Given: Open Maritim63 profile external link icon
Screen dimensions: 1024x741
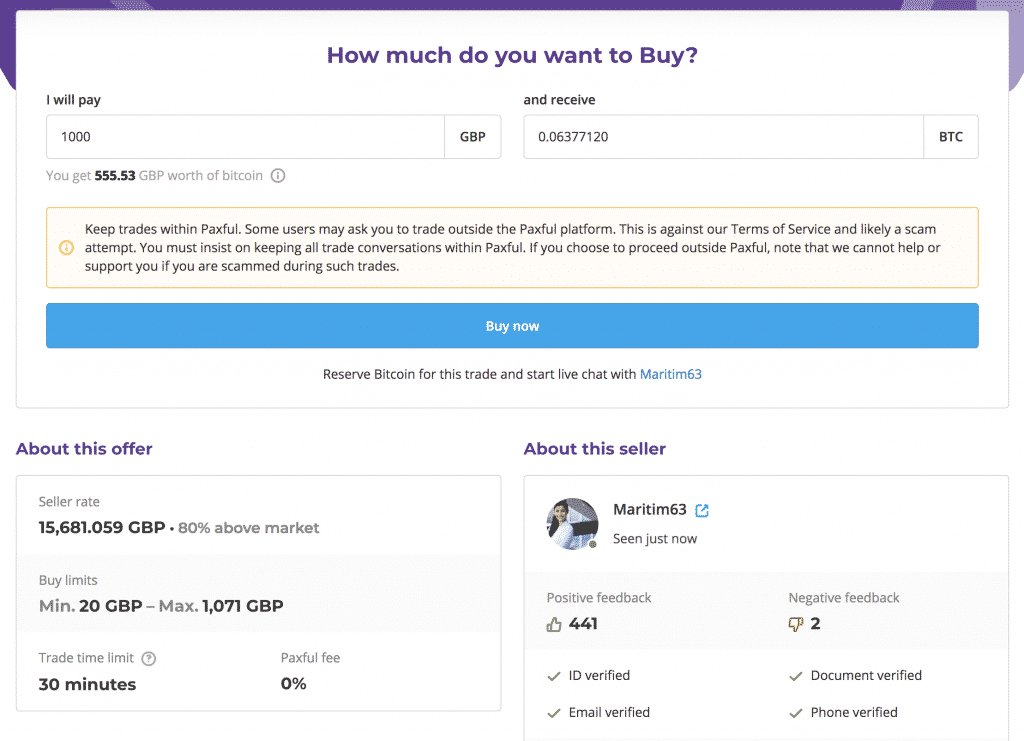Looking at the screenshot, I should [x=702, y=511].
